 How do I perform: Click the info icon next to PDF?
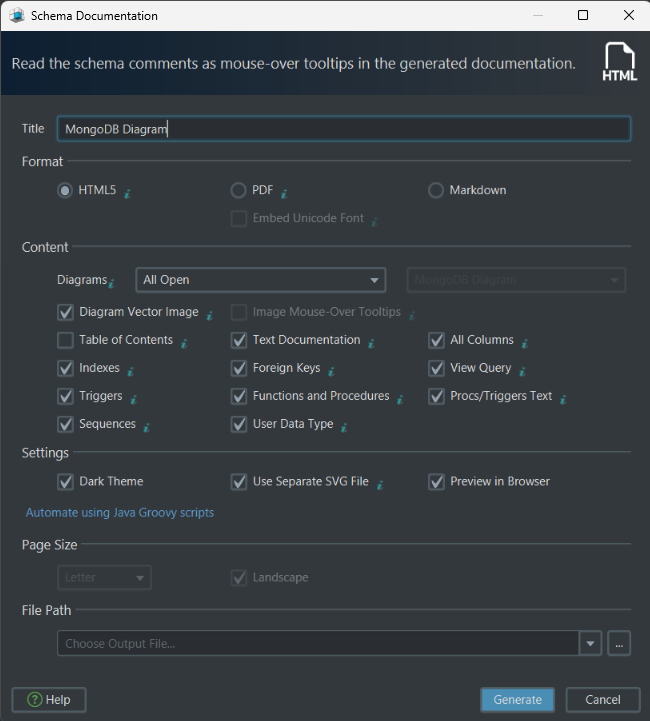pos(284,194)
